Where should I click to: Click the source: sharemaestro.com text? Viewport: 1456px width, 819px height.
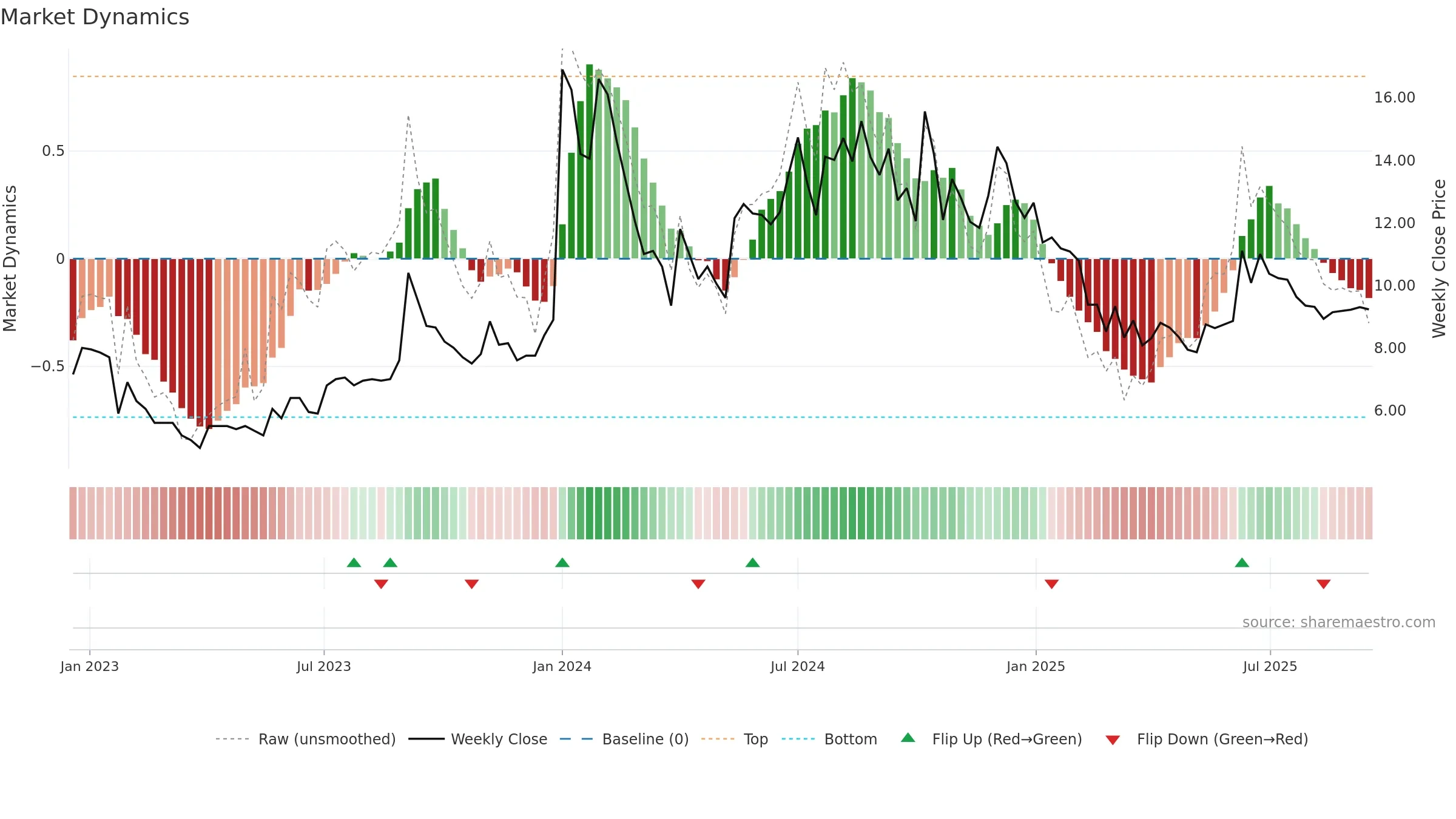(1339, 622)
